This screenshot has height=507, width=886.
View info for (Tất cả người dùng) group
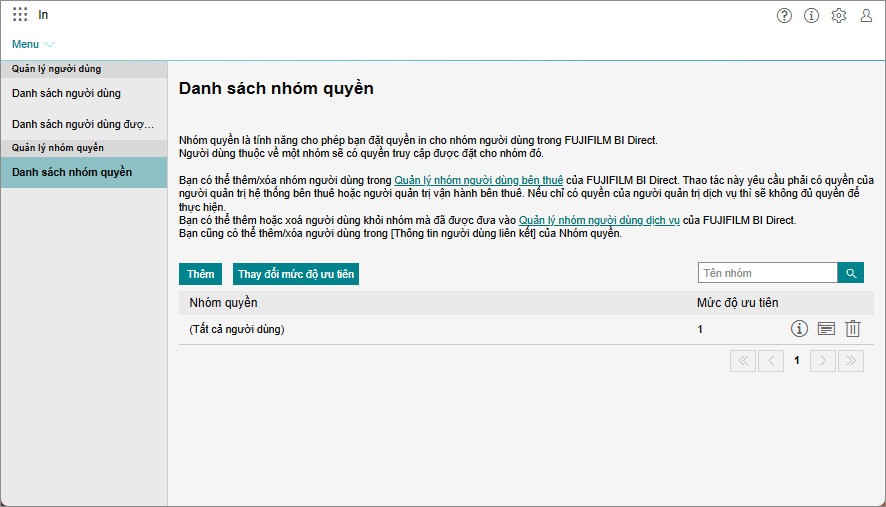pyautogui.click(x=799, y=328)
